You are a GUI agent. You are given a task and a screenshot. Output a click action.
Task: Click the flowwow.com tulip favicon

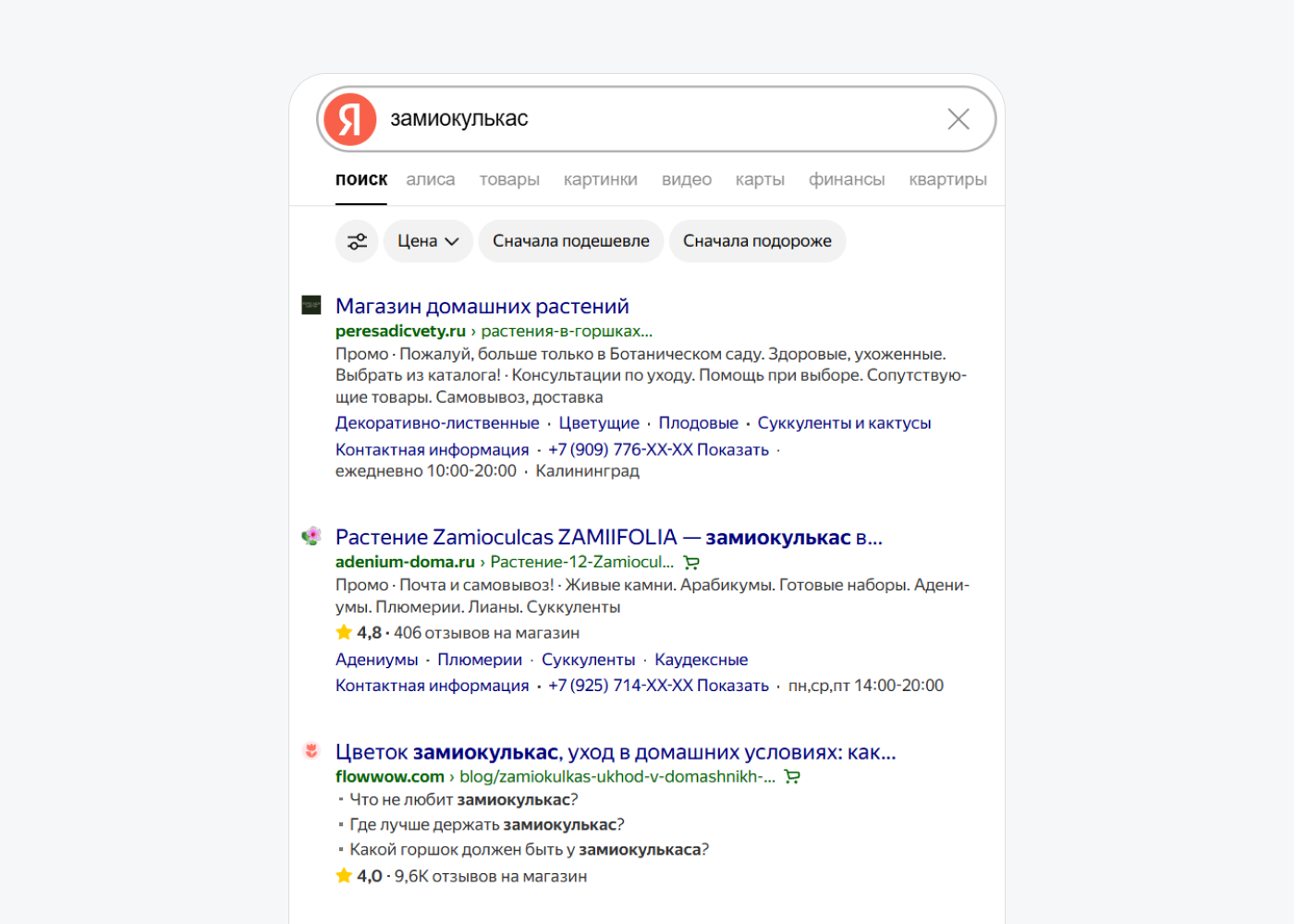pyautogui.click(x=311, y=751)
